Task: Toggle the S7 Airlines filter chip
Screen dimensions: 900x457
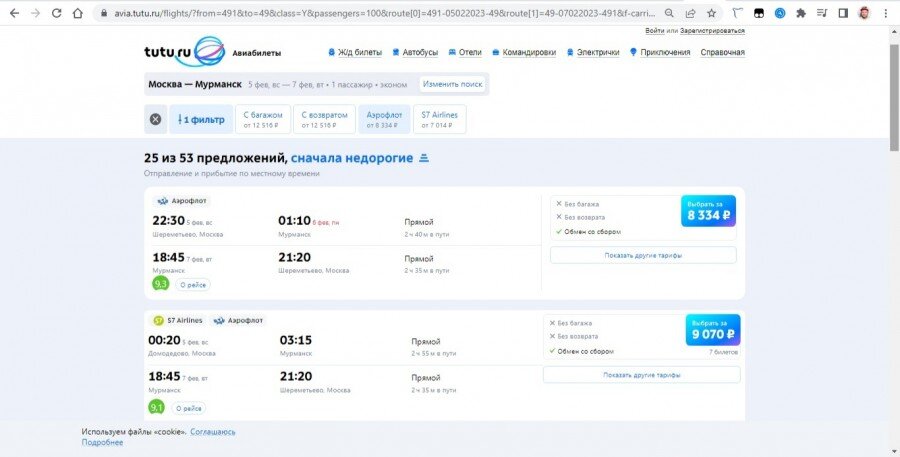Action: [x=440, y=119]
